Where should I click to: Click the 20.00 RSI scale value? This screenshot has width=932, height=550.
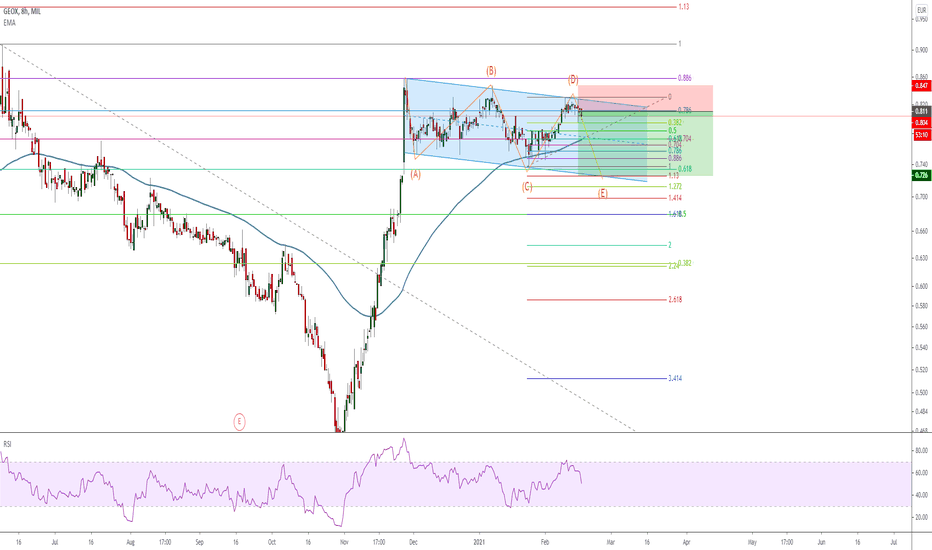click(921, 517)
